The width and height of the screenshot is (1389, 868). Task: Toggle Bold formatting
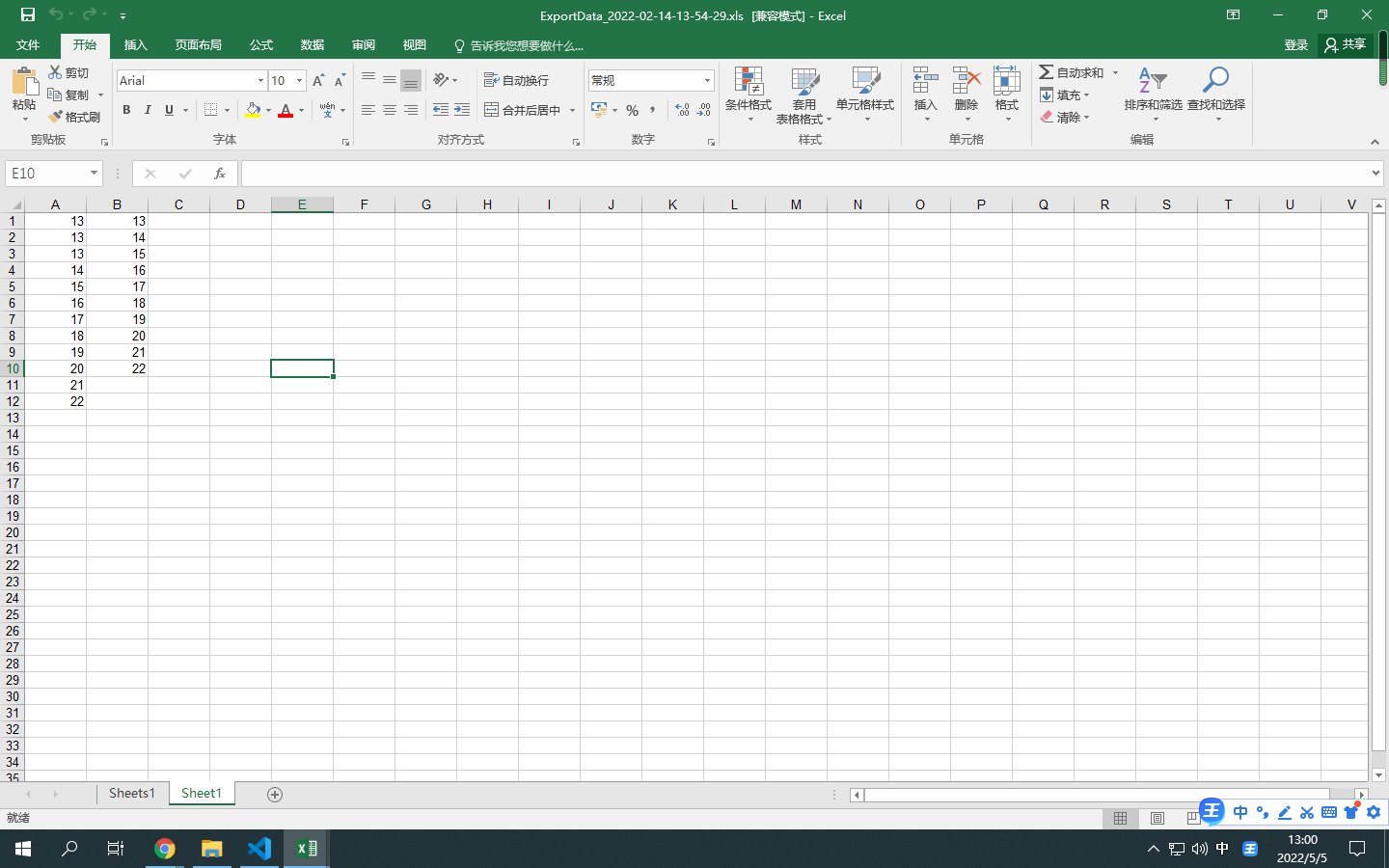pyautogui.click(x=126, y=110)
